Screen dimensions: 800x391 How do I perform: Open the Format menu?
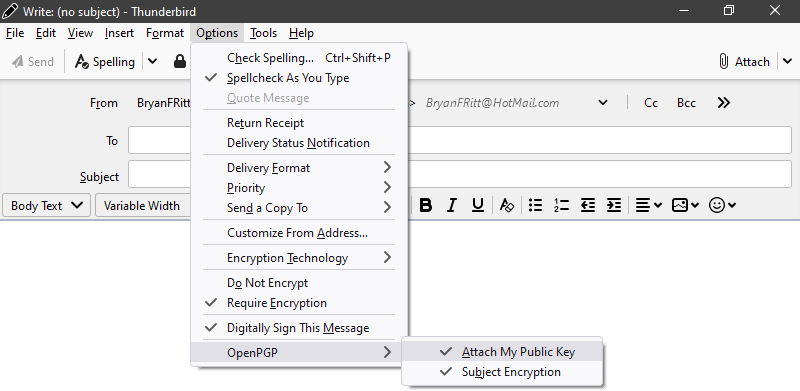(x=165, y=33)
